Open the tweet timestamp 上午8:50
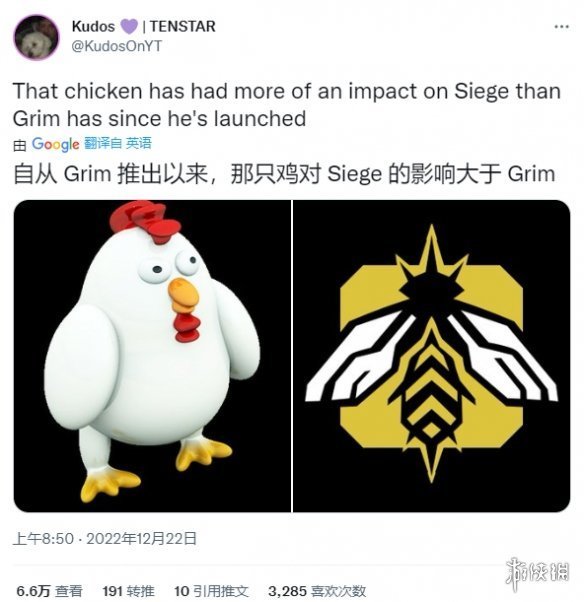 coord(43,539)
